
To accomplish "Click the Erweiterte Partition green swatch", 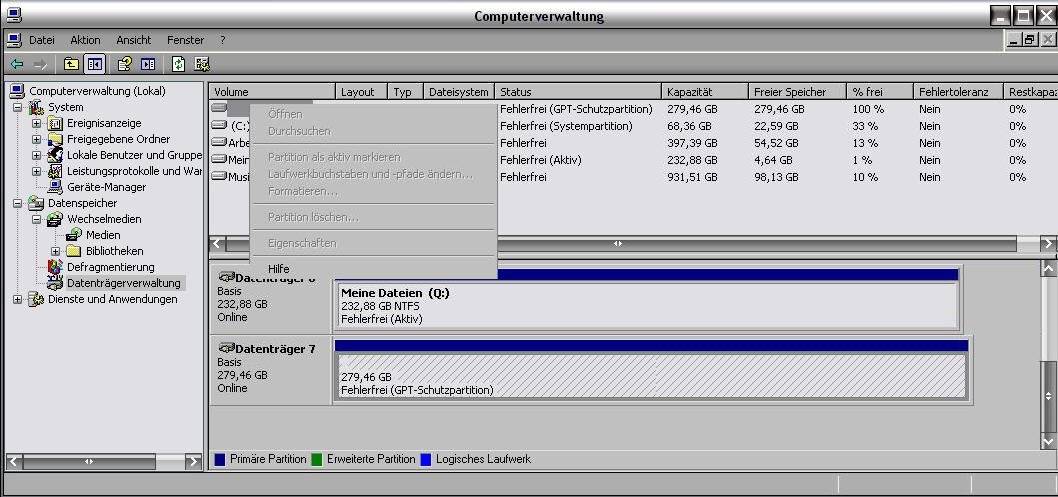I will point(317,460).
